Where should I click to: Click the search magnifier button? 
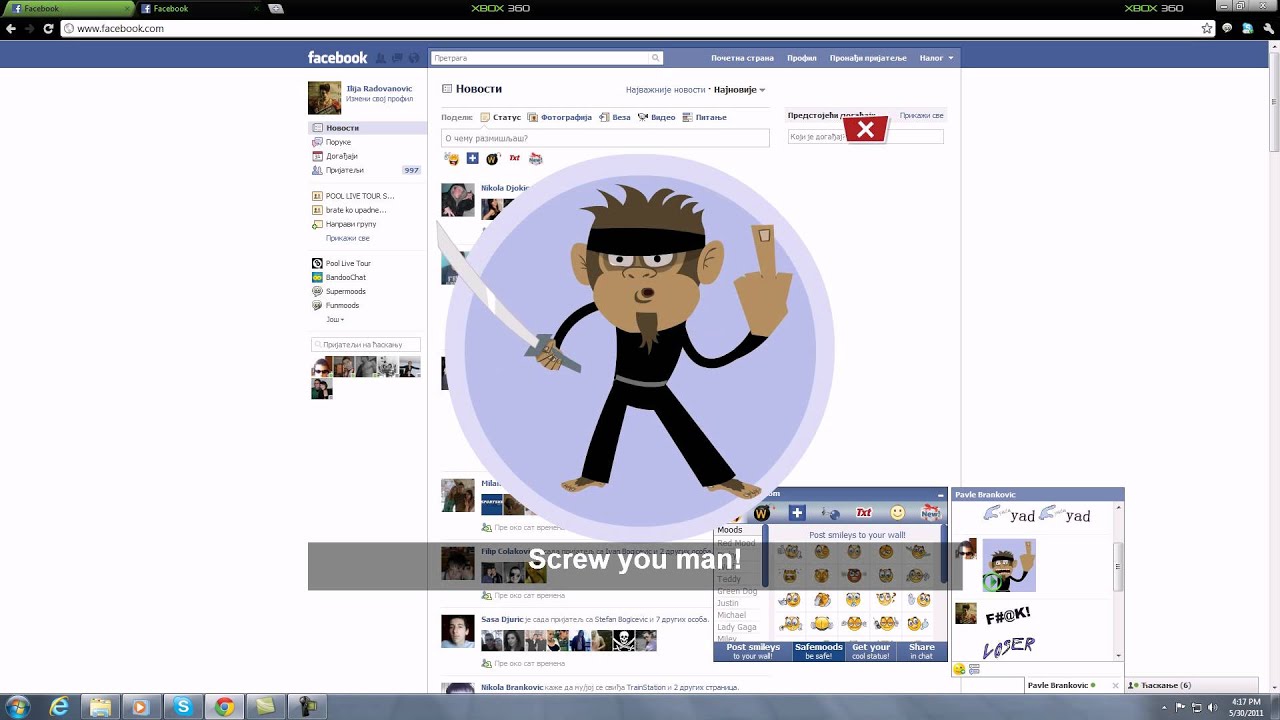coord(655,58)
